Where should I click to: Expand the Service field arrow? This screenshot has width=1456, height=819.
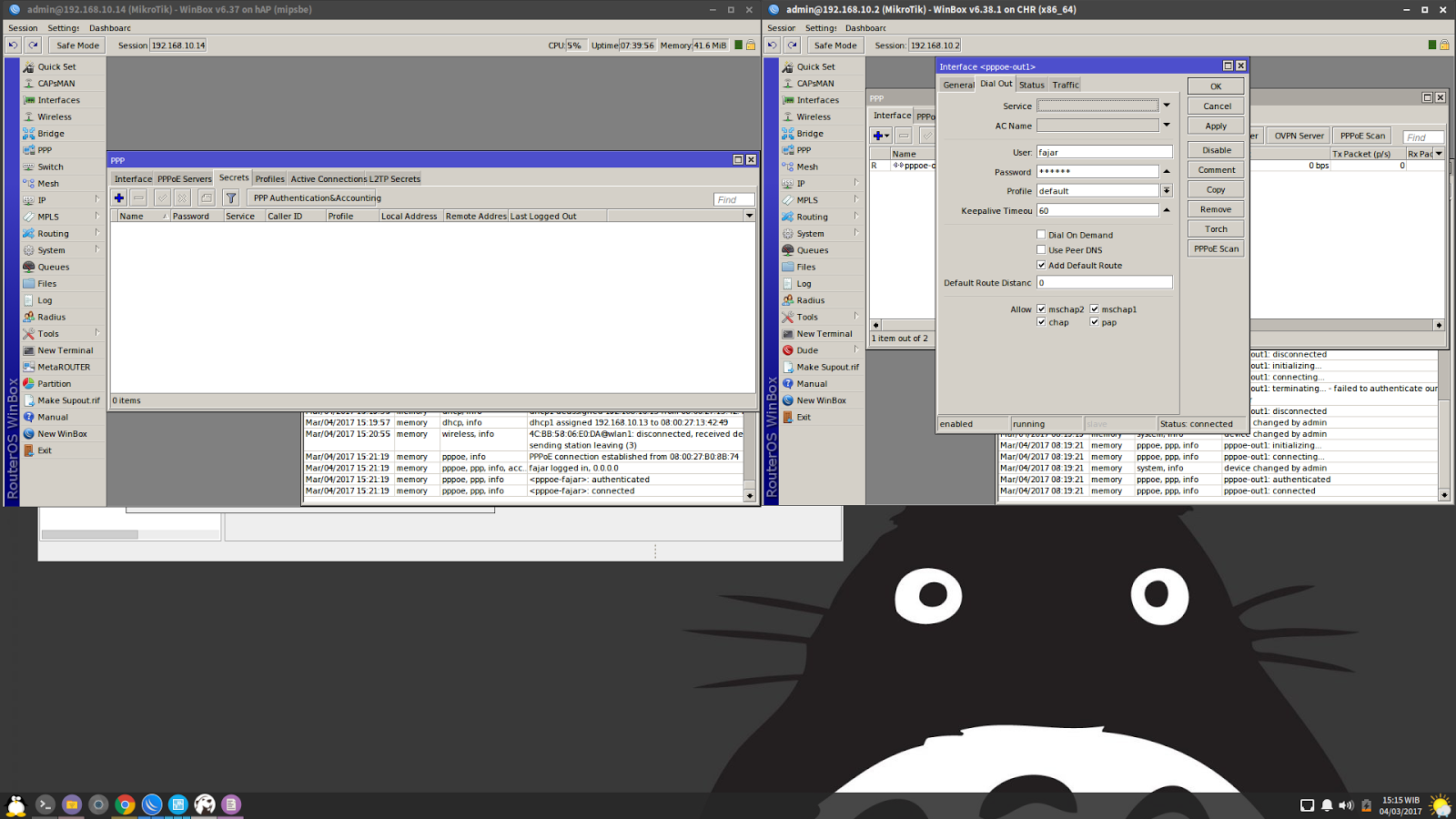(1167, 106)
